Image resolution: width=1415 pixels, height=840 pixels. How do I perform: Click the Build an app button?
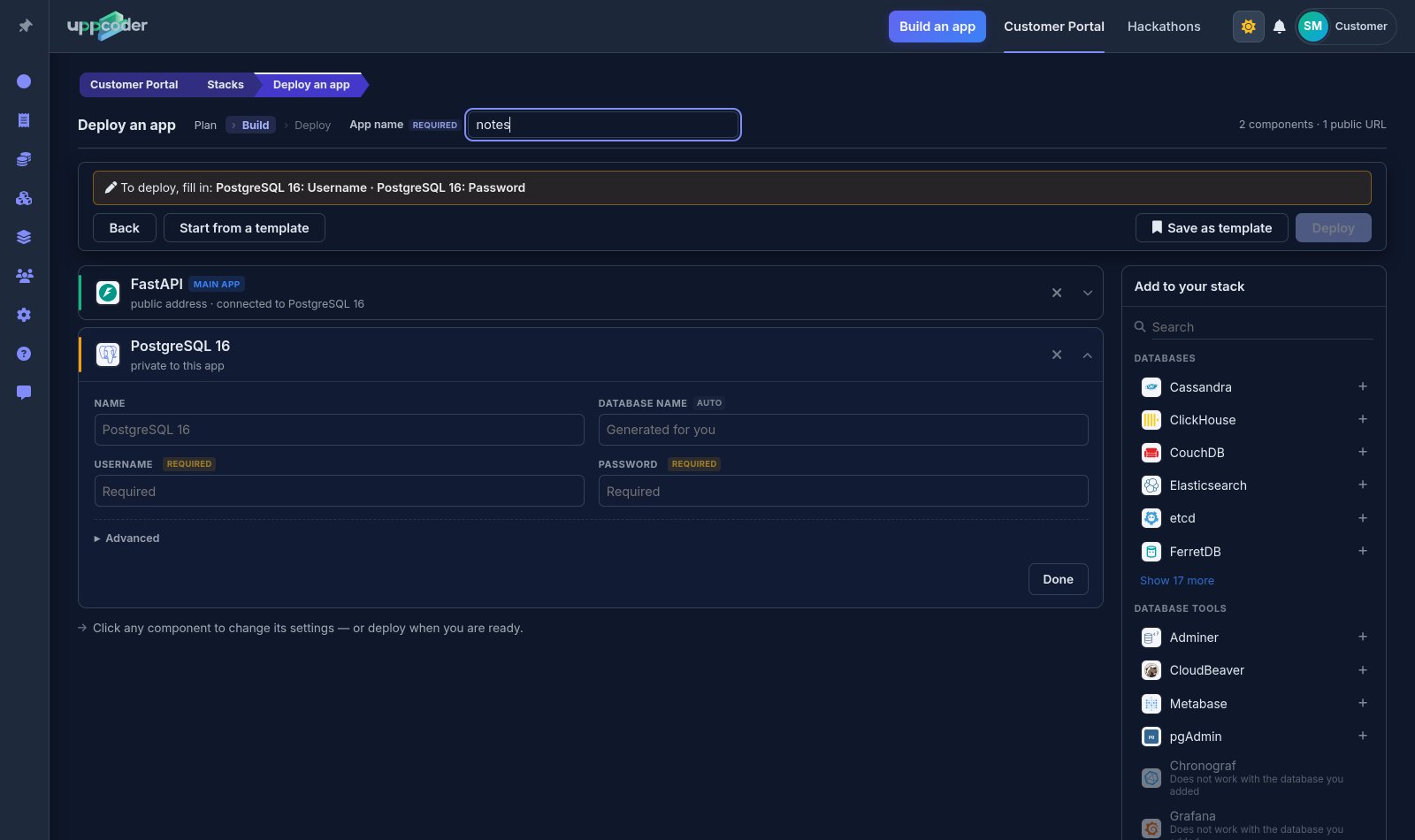pos(937,27)
